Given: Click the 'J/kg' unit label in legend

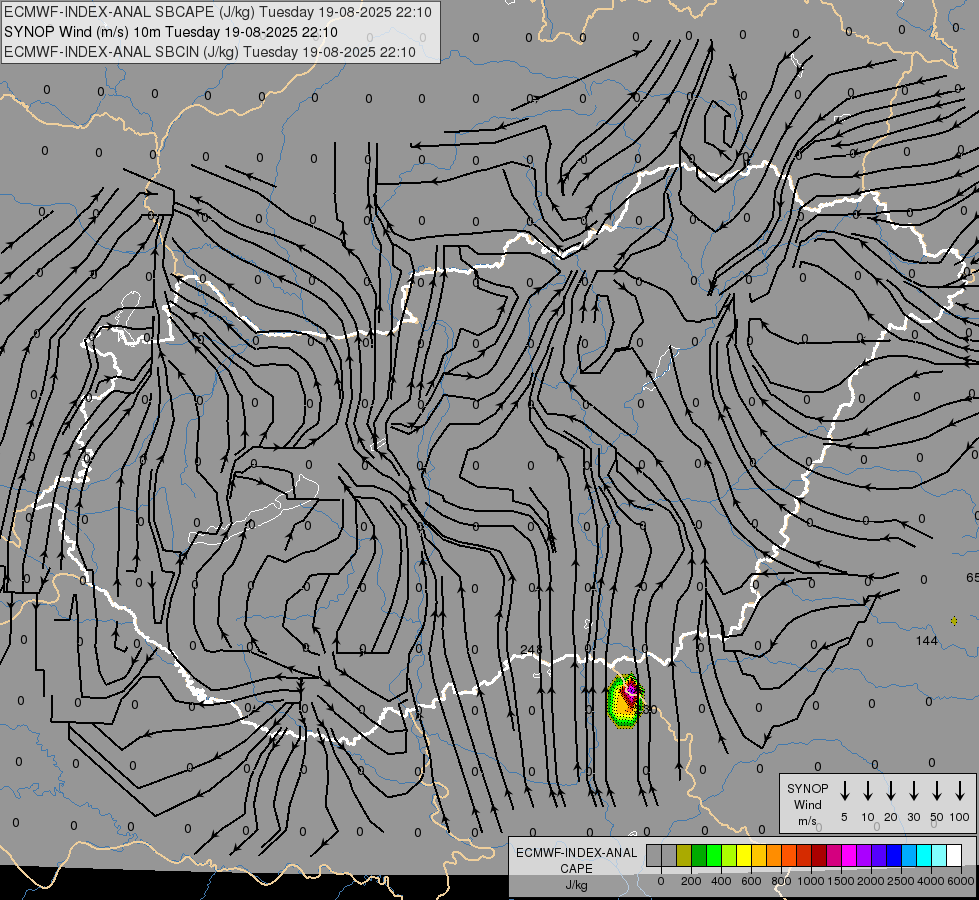Looking at the screenshot, I should click(x=576, y=885).
